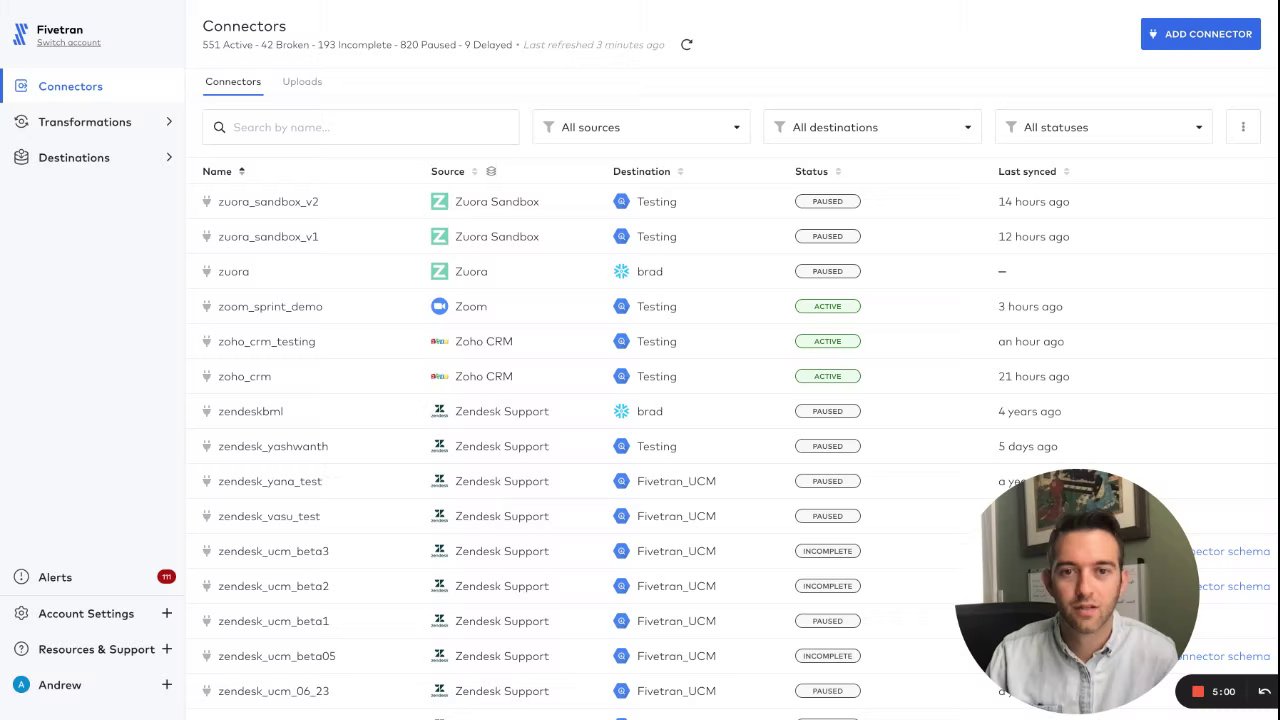Click the INCOMPLETE badge for zendesk_ucm_beta2

click(x=828, y=586)
